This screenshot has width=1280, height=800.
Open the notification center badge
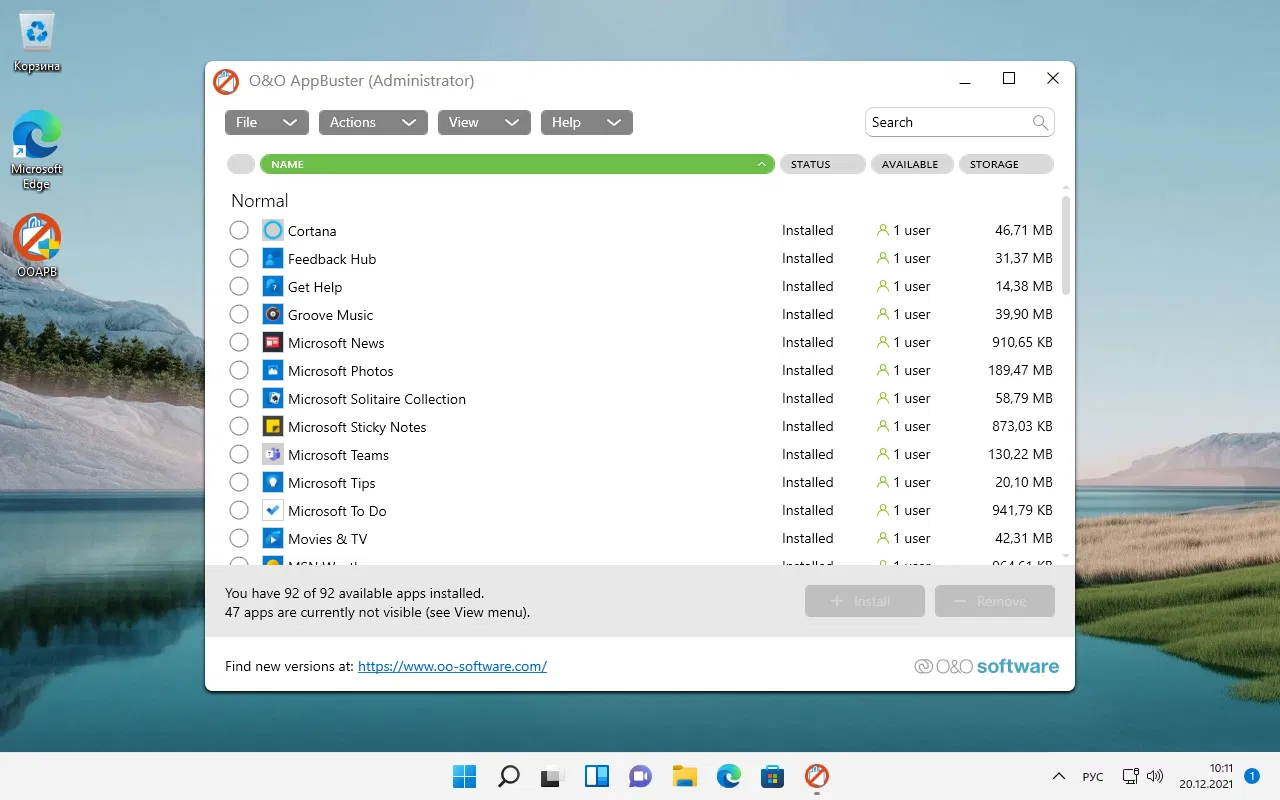coord(1252,776)
